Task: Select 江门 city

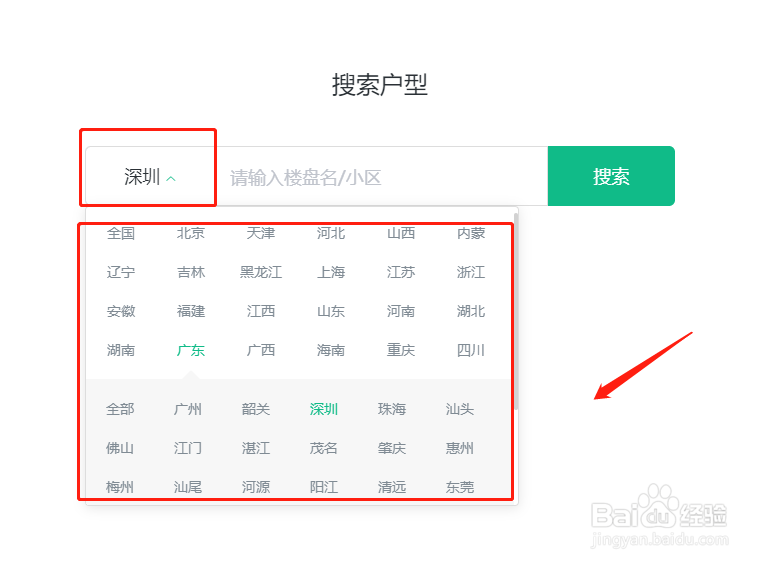Action: (x=188, y=448)
